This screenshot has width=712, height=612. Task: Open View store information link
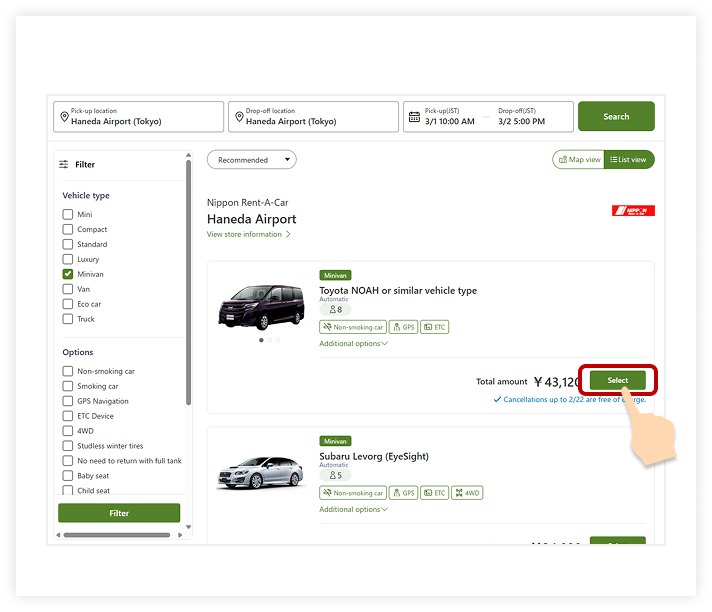tap(244, 234)
